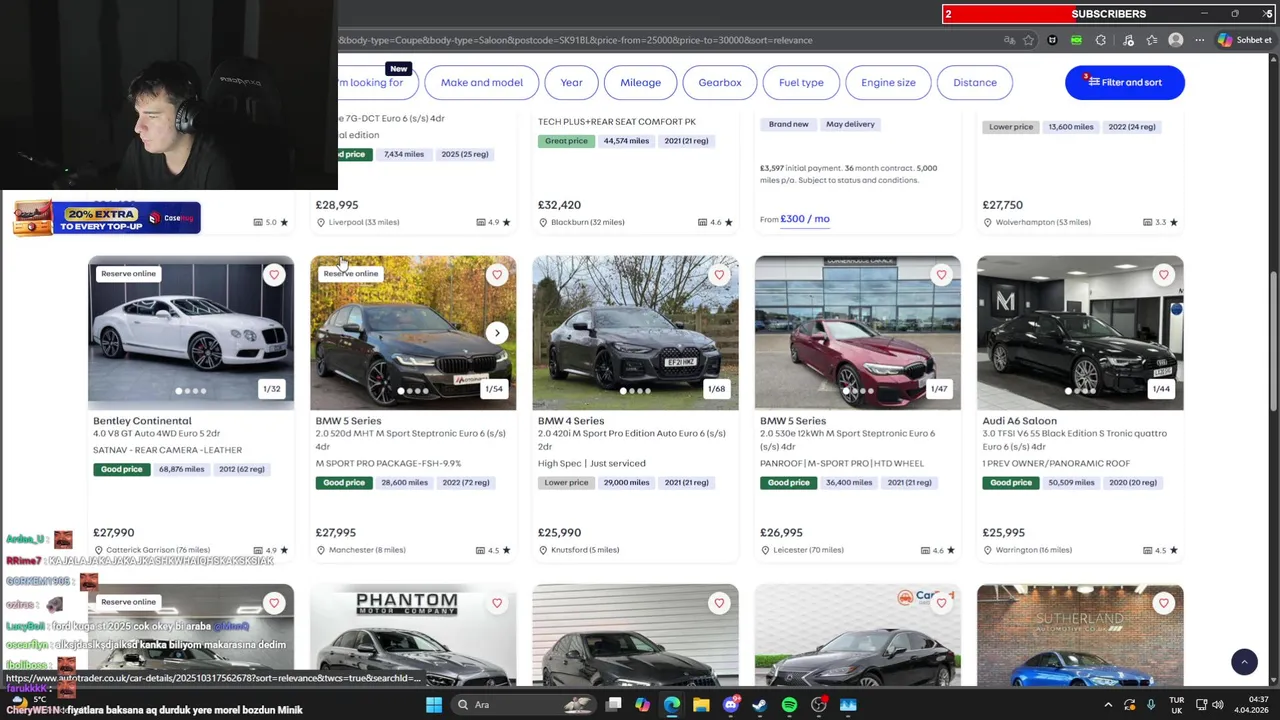
Task: Favourite the Audi A6 Saloon listing
Action: pyautogui.click(x=1163, y=275)
